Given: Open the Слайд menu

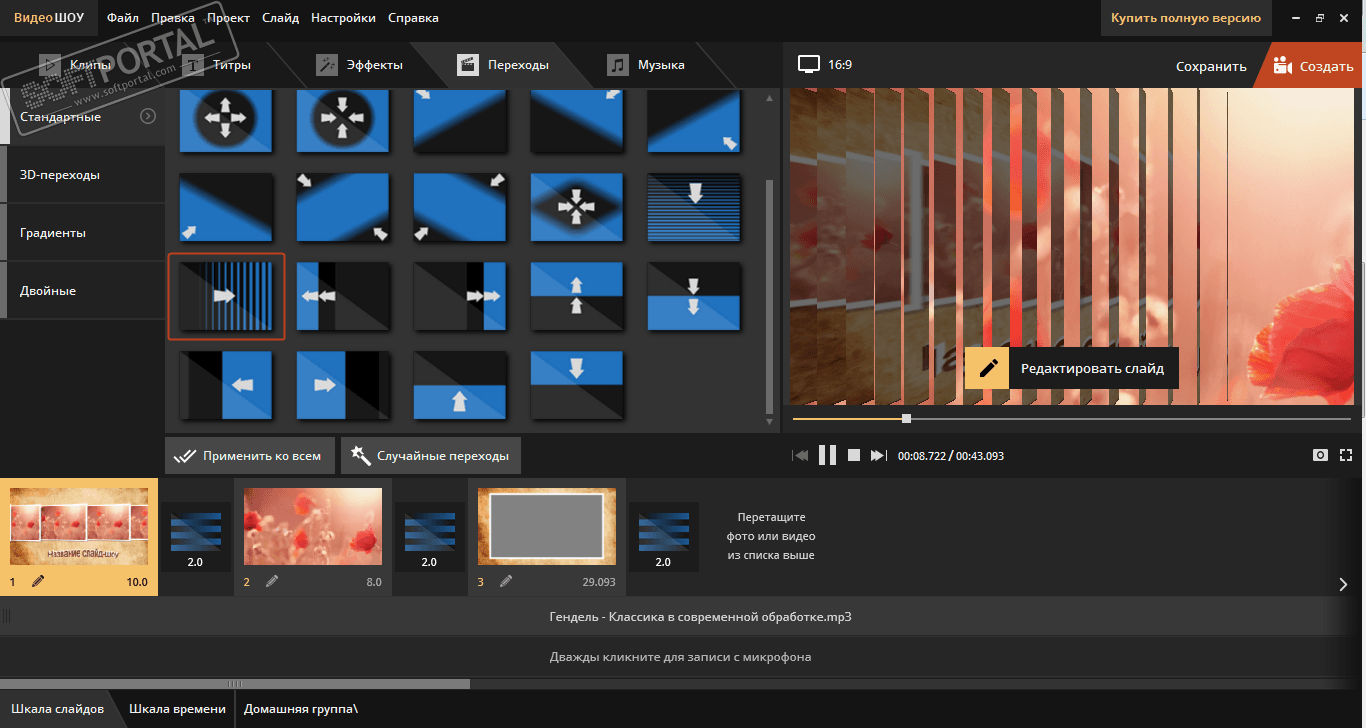Looking at the screenshot, I should [x=281, y=18].
